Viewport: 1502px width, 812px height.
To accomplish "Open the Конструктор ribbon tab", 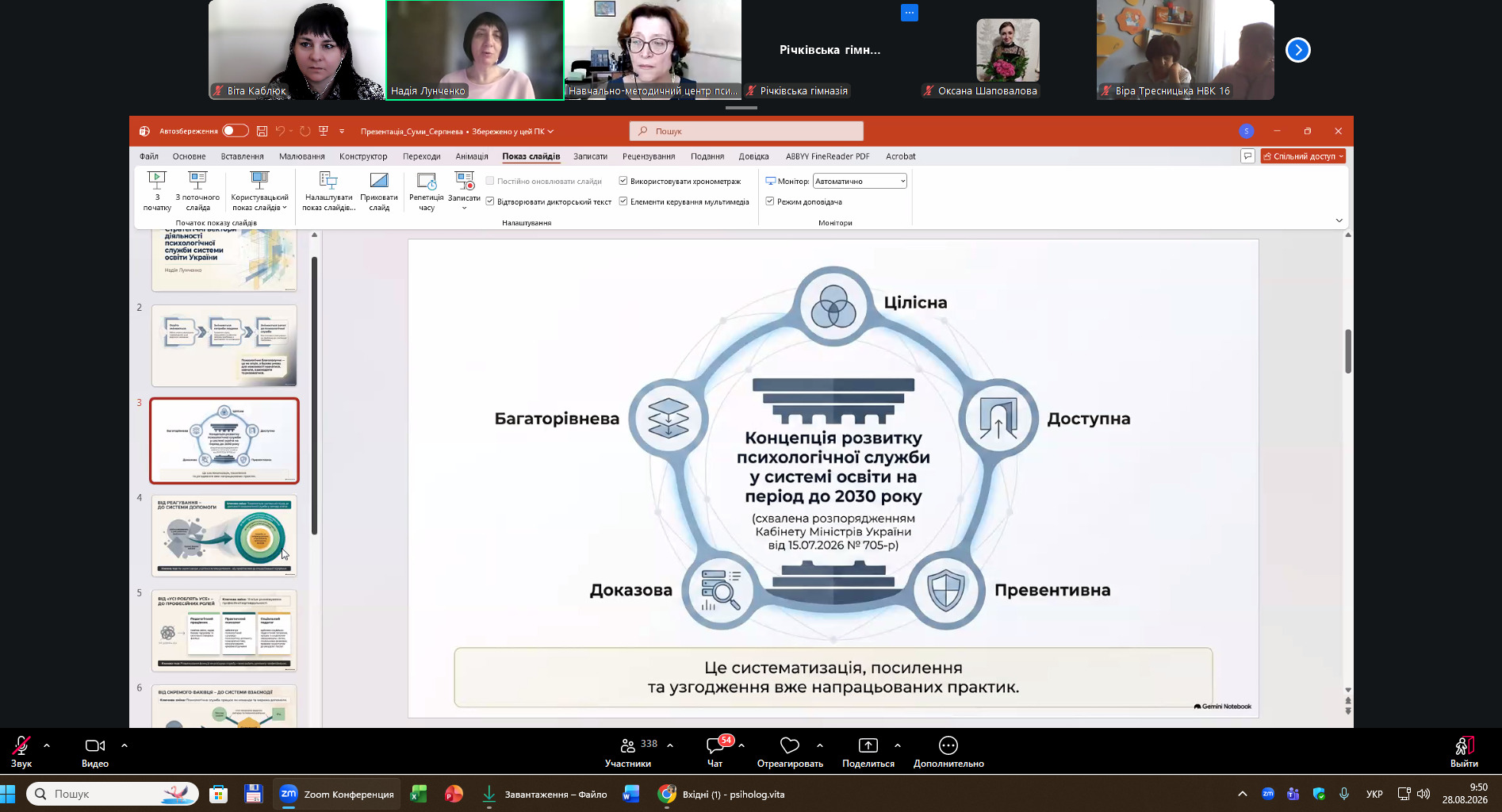I will tap(363, 156).
